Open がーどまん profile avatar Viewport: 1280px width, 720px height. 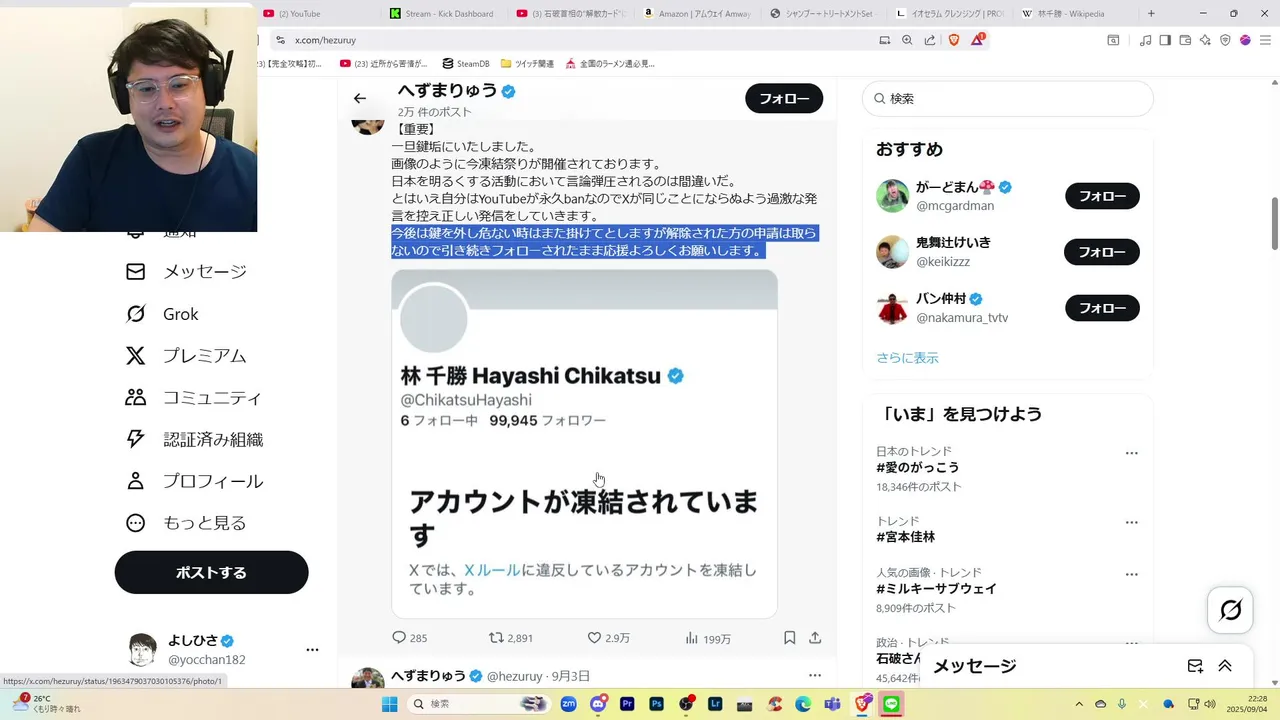click(x=892, y=196)
